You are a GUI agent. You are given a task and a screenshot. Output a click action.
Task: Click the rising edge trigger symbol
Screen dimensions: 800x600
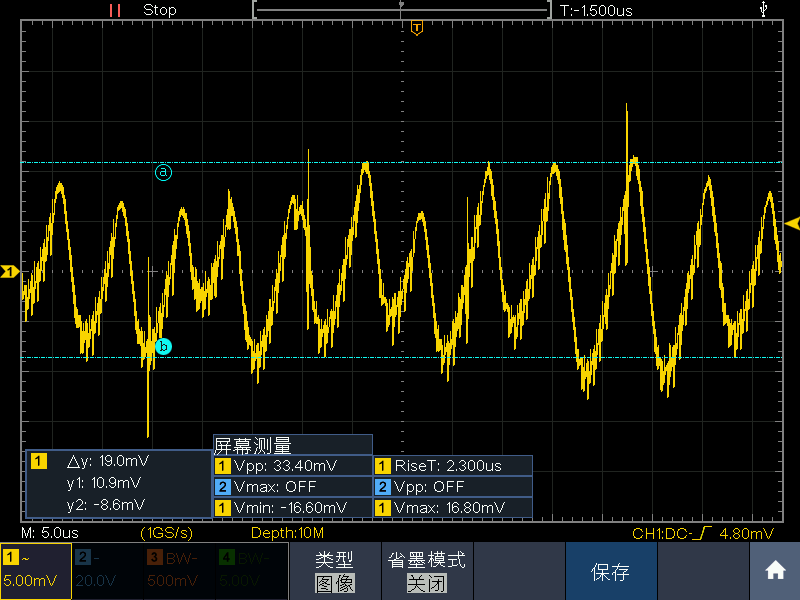click(703, 533)
